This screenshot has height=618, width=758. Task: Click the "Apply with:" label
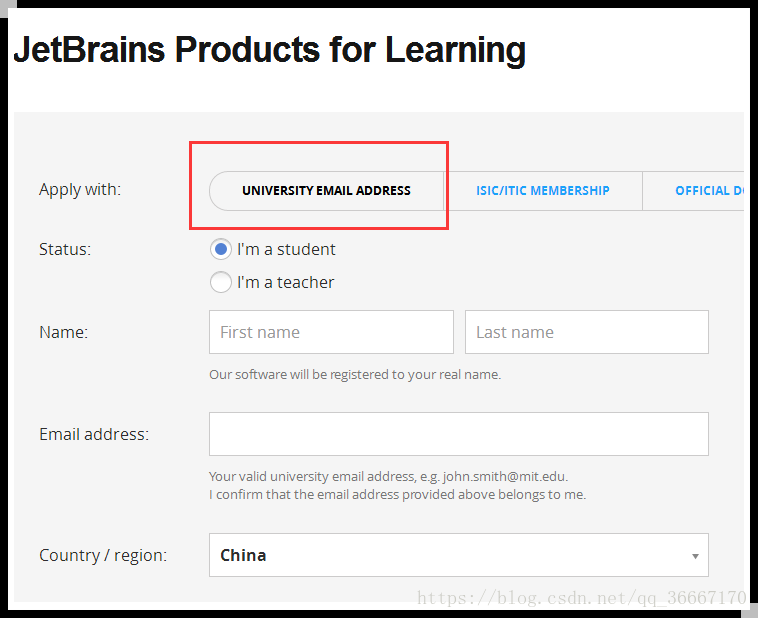(80, 189)
